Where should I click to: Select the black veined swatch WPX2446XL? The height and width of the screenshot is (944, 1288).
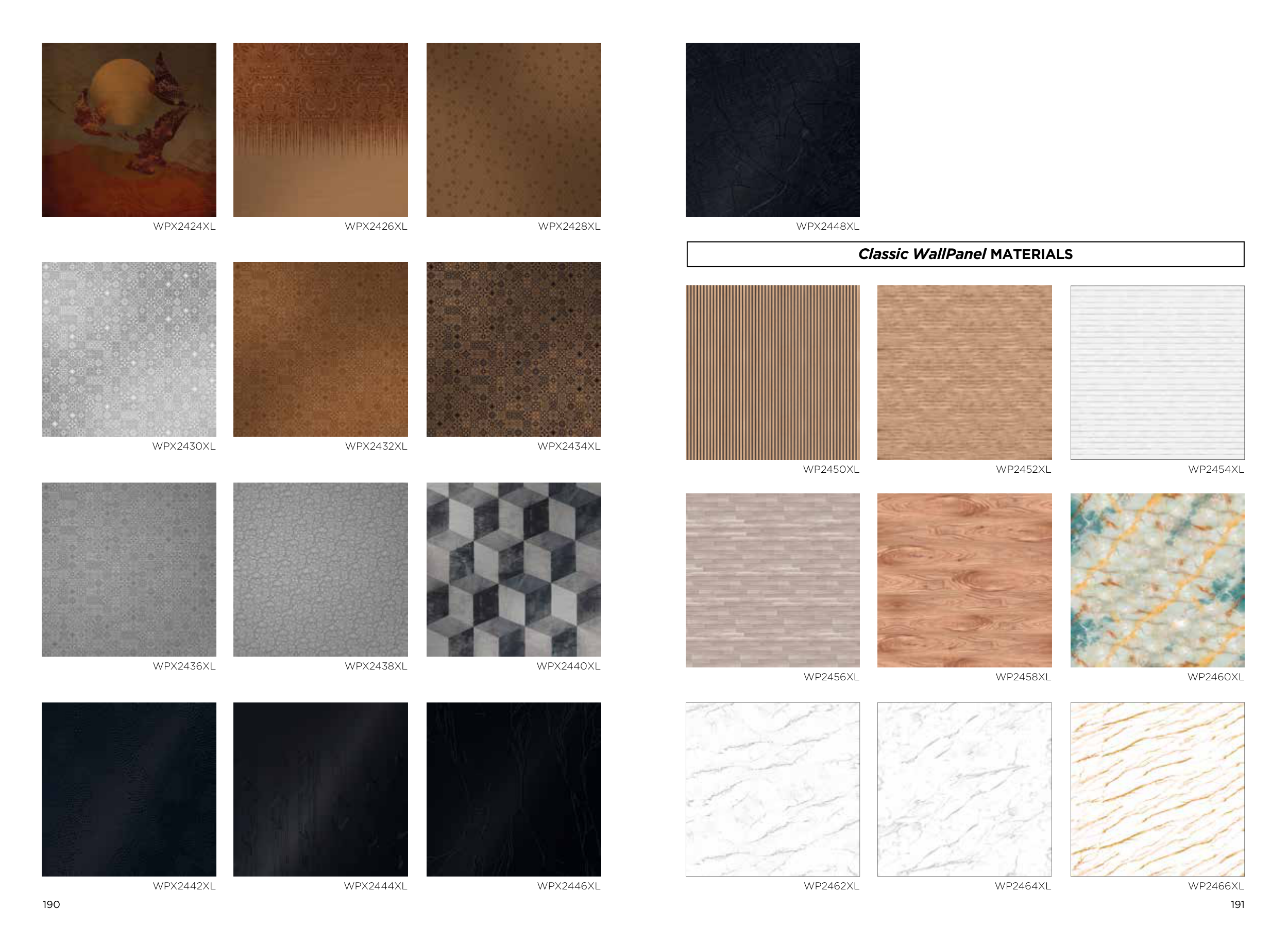tap(513, 788)
